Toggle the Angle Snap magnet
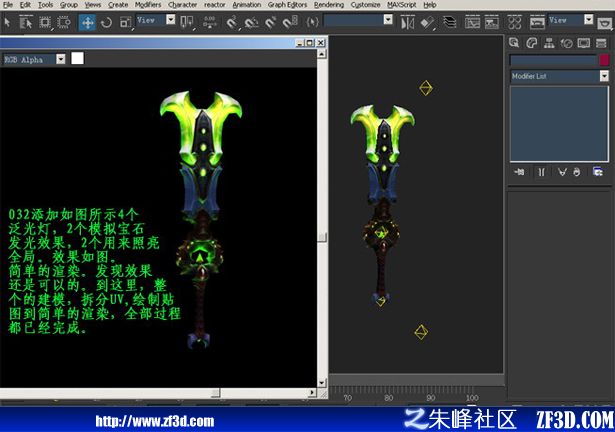 click(251, 22)
